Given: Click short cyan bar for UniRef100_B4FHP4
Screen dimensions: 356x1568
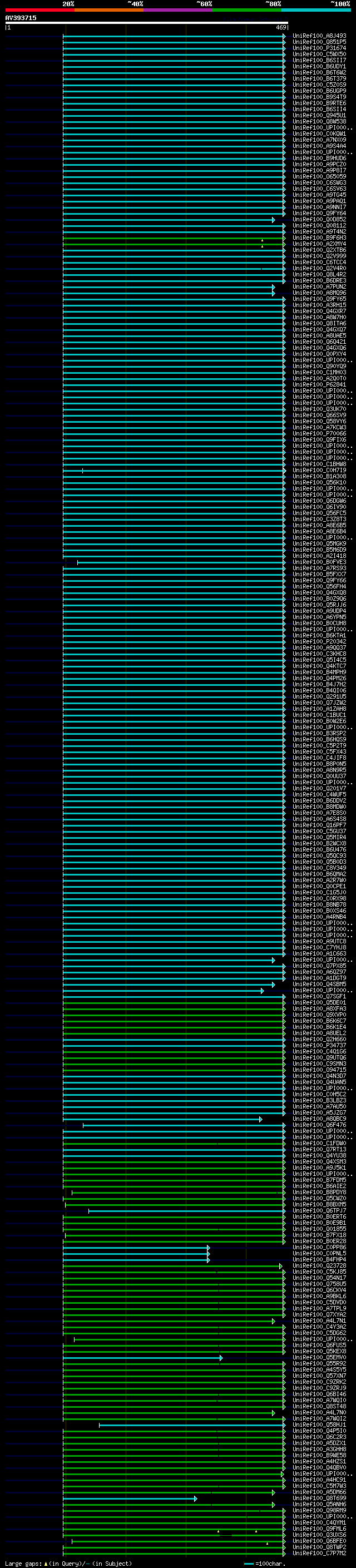Looking at the screenshot, I should click(x=136, y=1260).
